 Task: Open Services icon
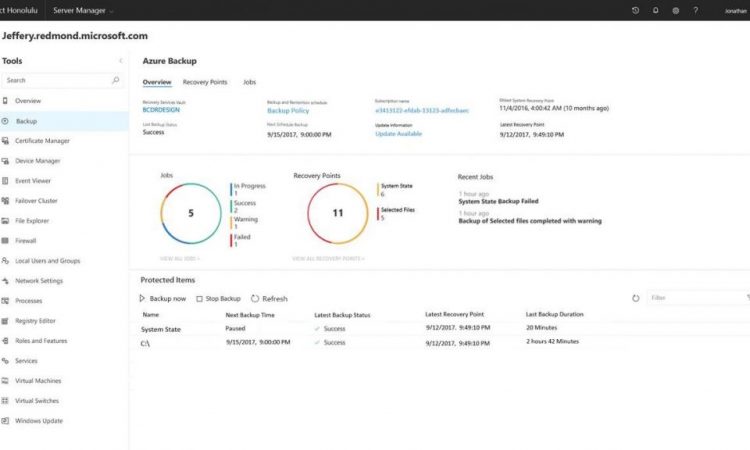[5, 361]
